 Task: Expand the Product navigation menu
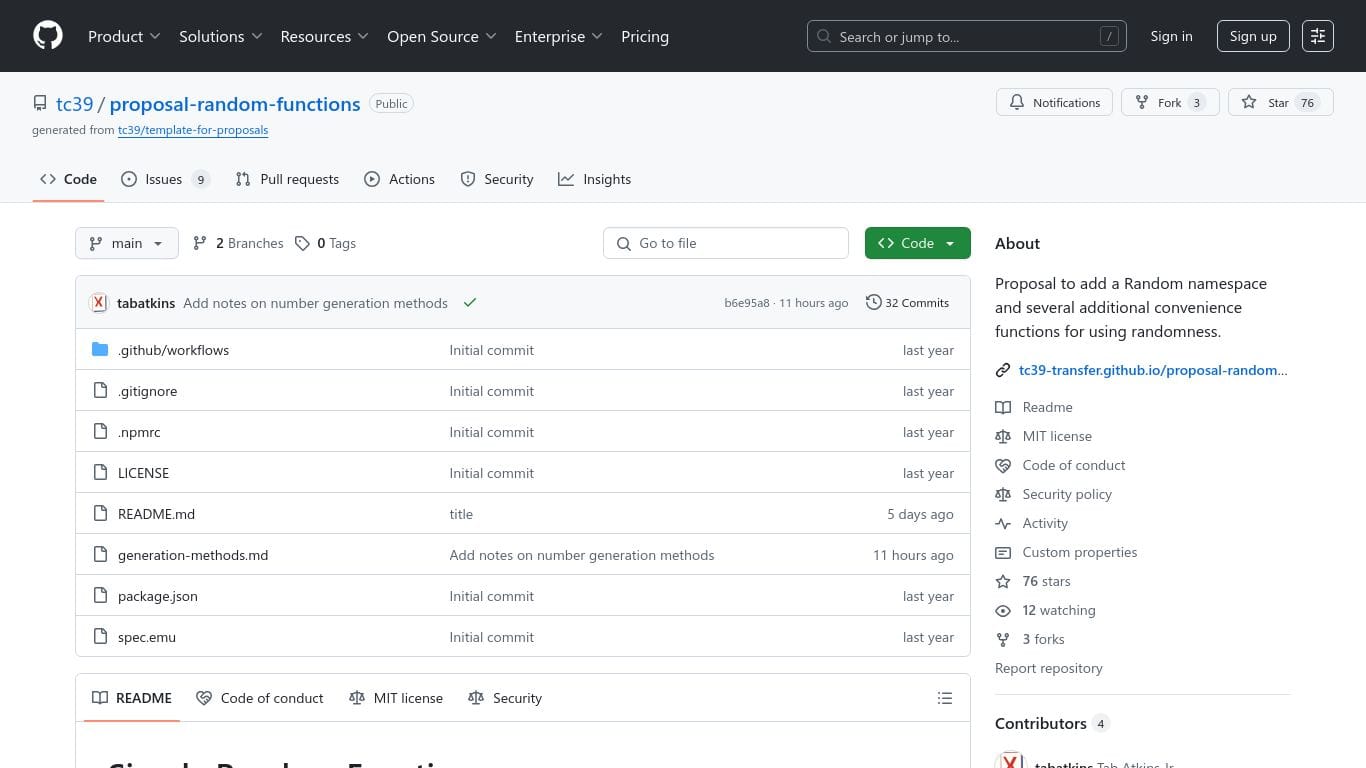[x=124, y=36]
